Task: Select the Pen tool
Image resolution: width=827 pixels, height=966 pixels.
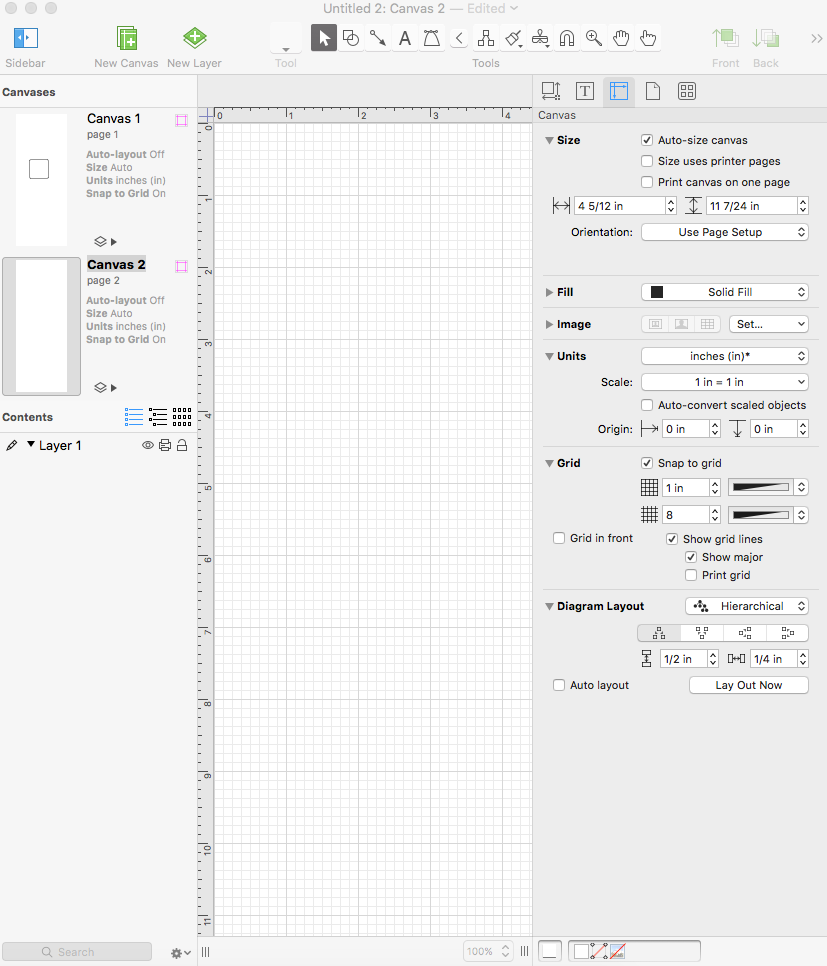Action: pos(432,38)
